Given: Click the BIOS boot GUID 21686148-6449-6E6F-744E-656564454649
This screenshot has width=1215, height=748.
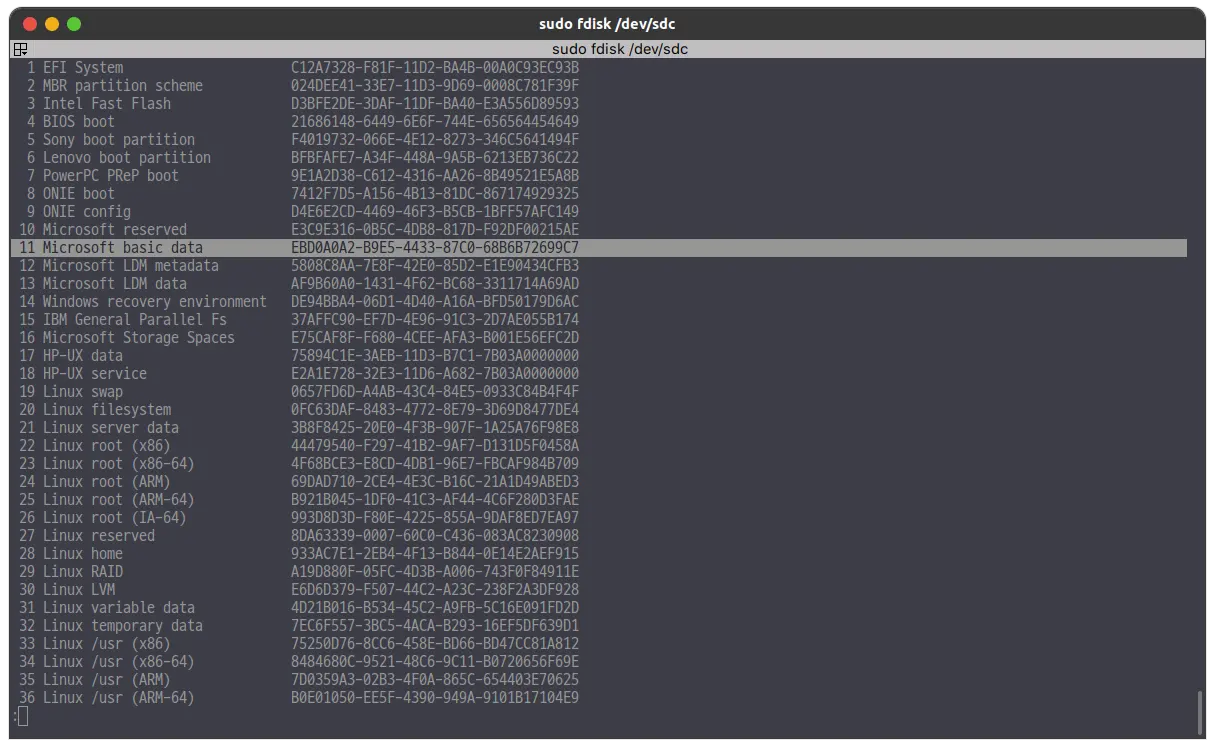Looking at the screenshot, I should (x=435, y=122).
